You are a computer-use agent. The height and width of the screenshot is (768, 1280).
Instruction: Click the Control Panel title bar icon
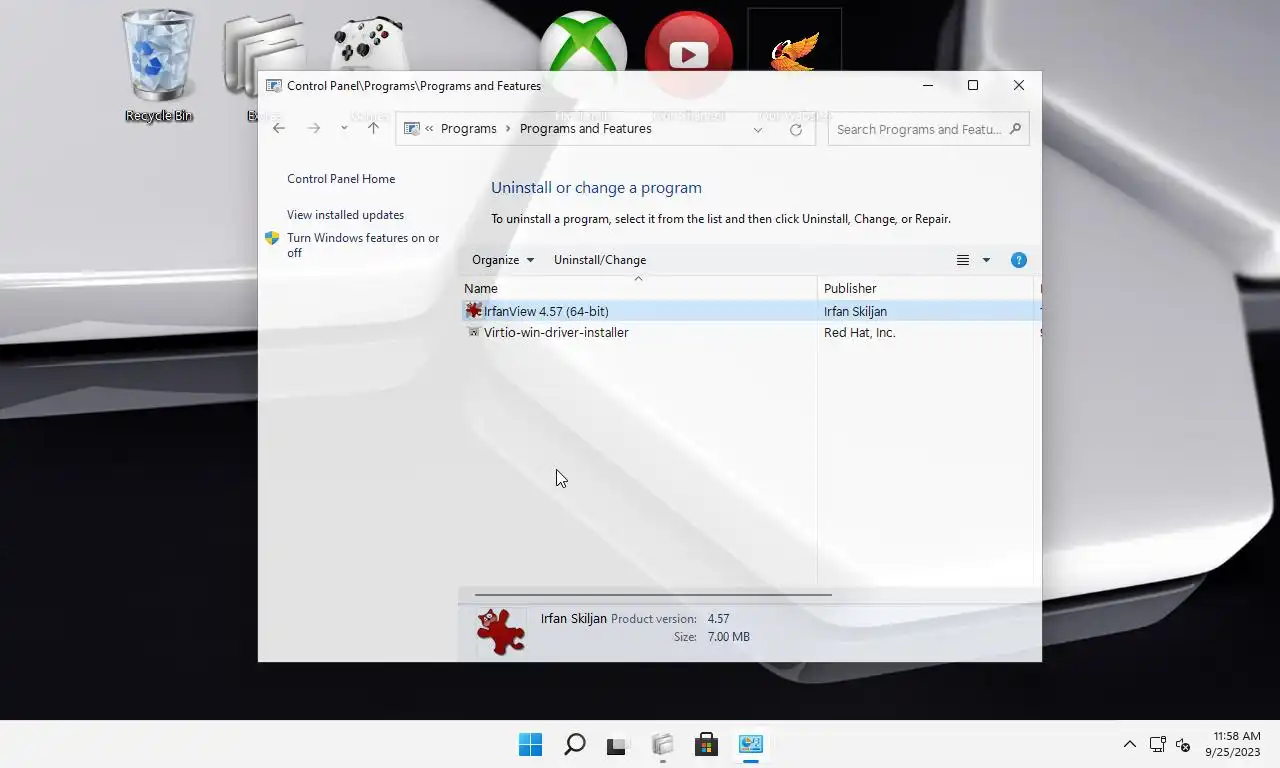pos(274,86)
